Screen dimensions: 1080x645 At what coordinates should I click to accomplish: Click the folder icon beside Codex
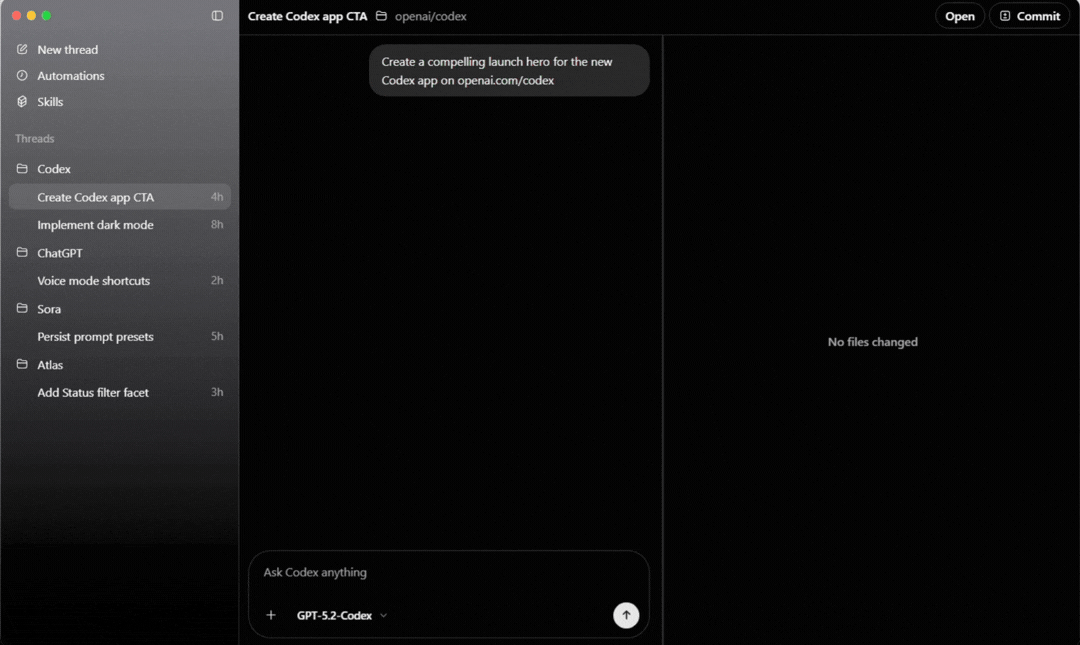(23, 168)
